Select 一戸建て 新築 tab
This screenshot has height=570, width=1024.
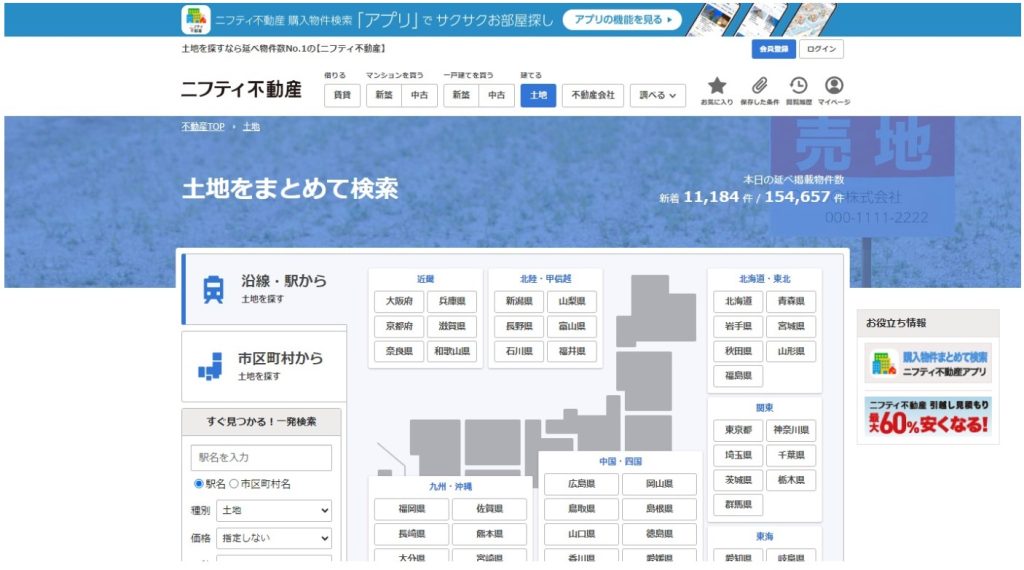461,95
